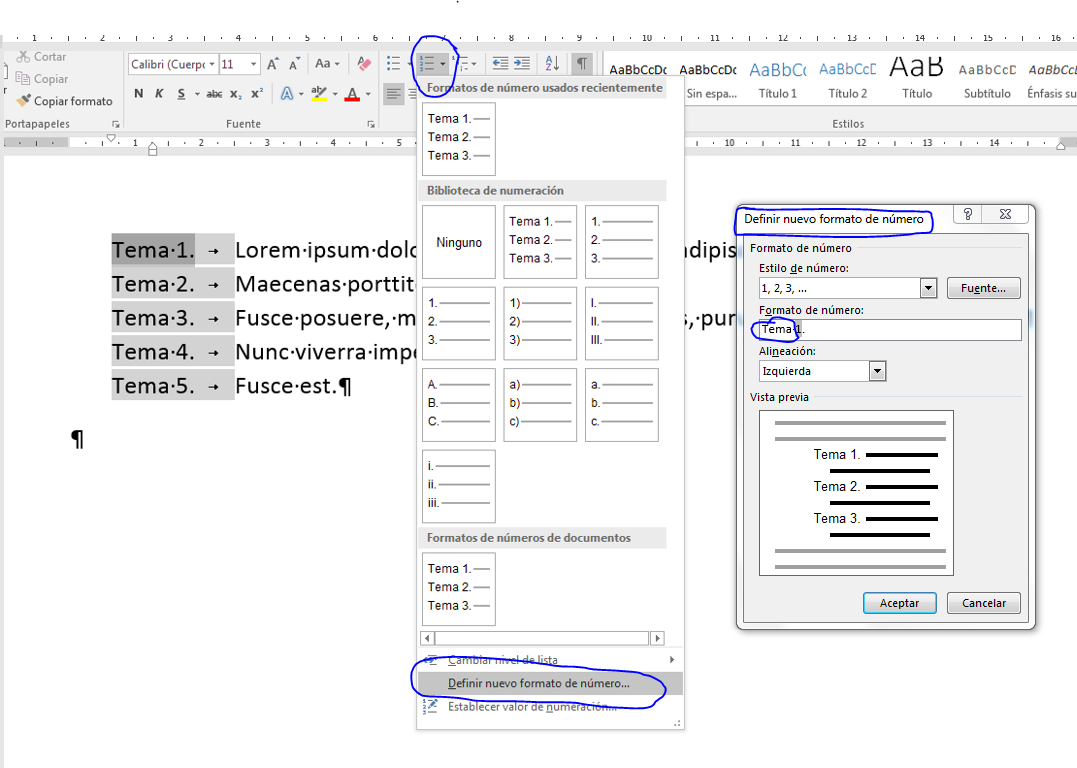Apply text effects with the blue A icon

coord(287,93)
